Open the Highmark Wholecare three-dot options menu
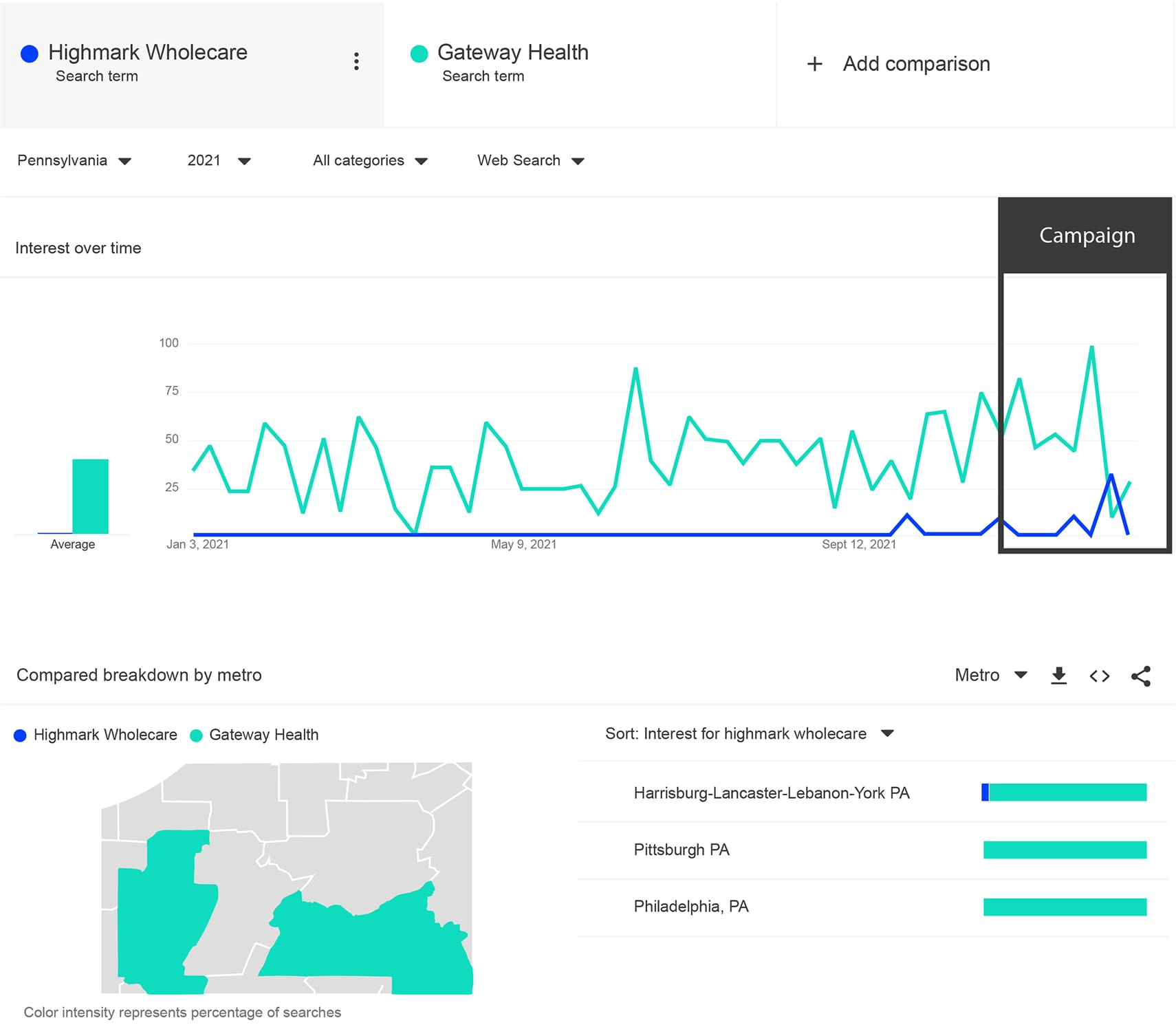 point(356,61)
